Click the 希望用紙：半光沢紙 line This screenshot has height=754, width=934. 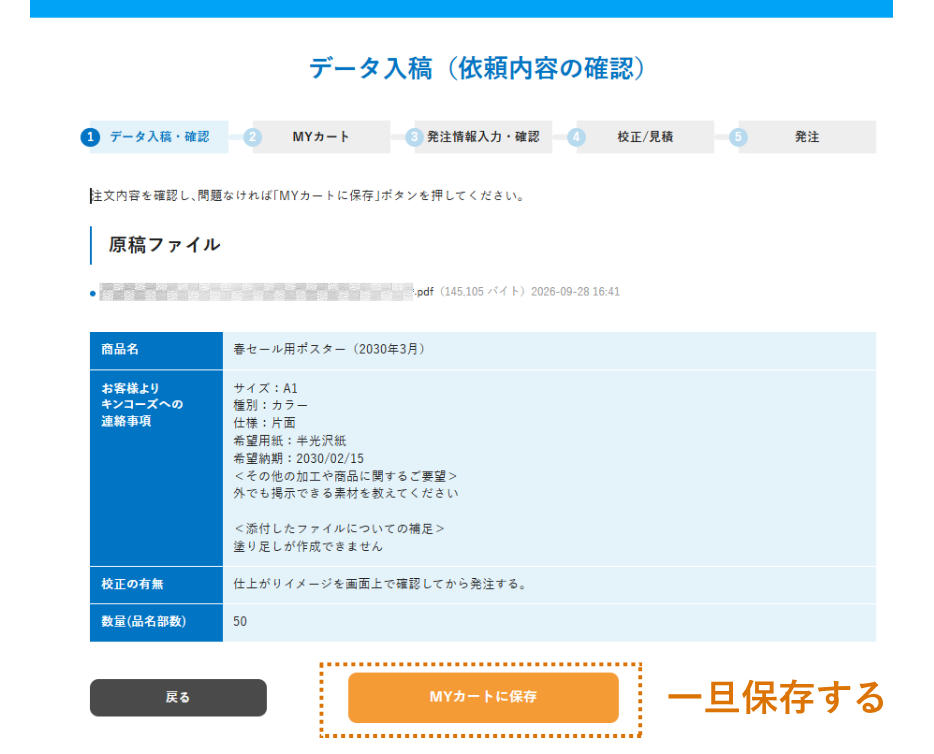[289, 441]
